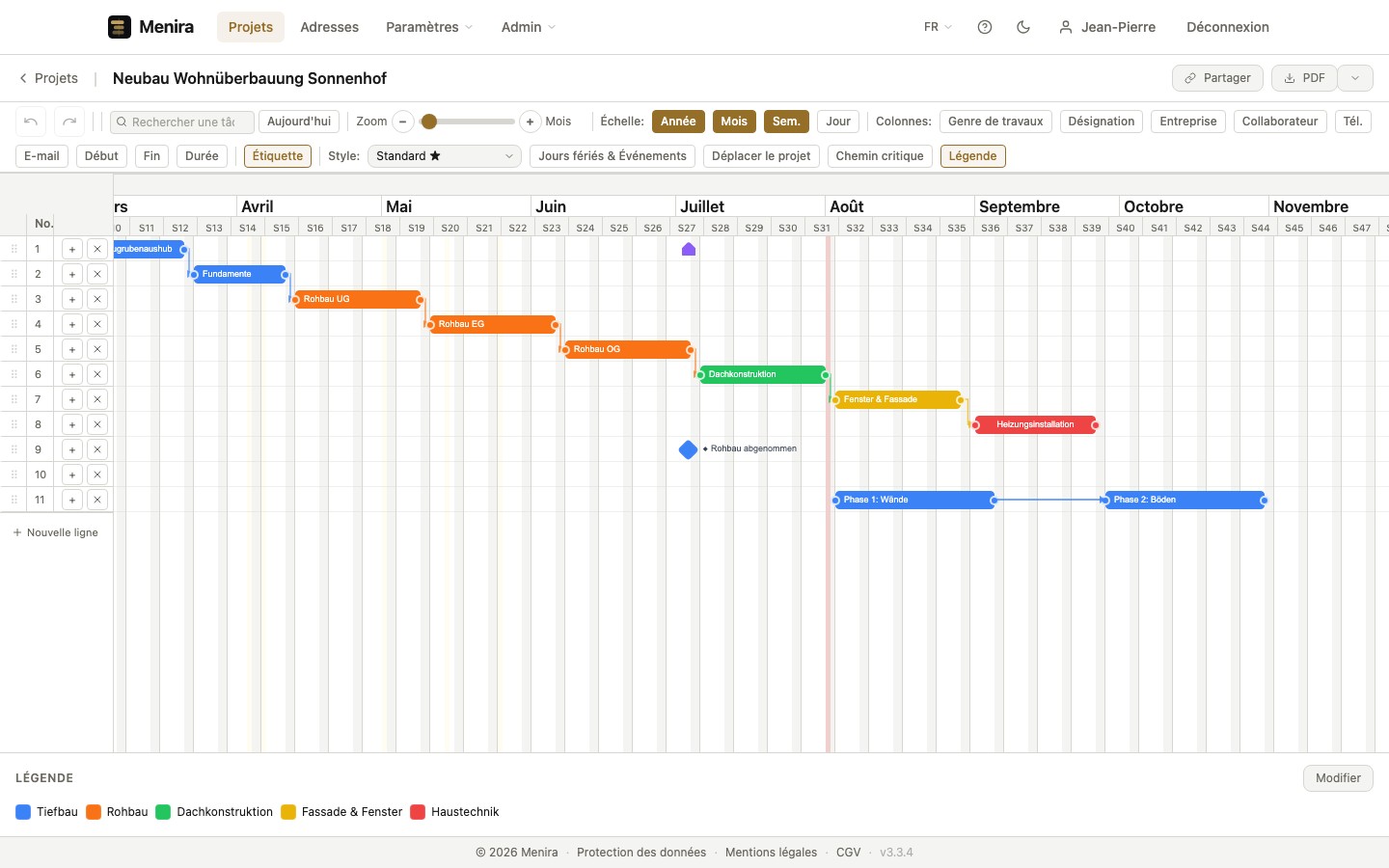Open Jean-Pierre user profile
The width and height of the screenshot is (1389, 868).
click(x=1107, y=27)
